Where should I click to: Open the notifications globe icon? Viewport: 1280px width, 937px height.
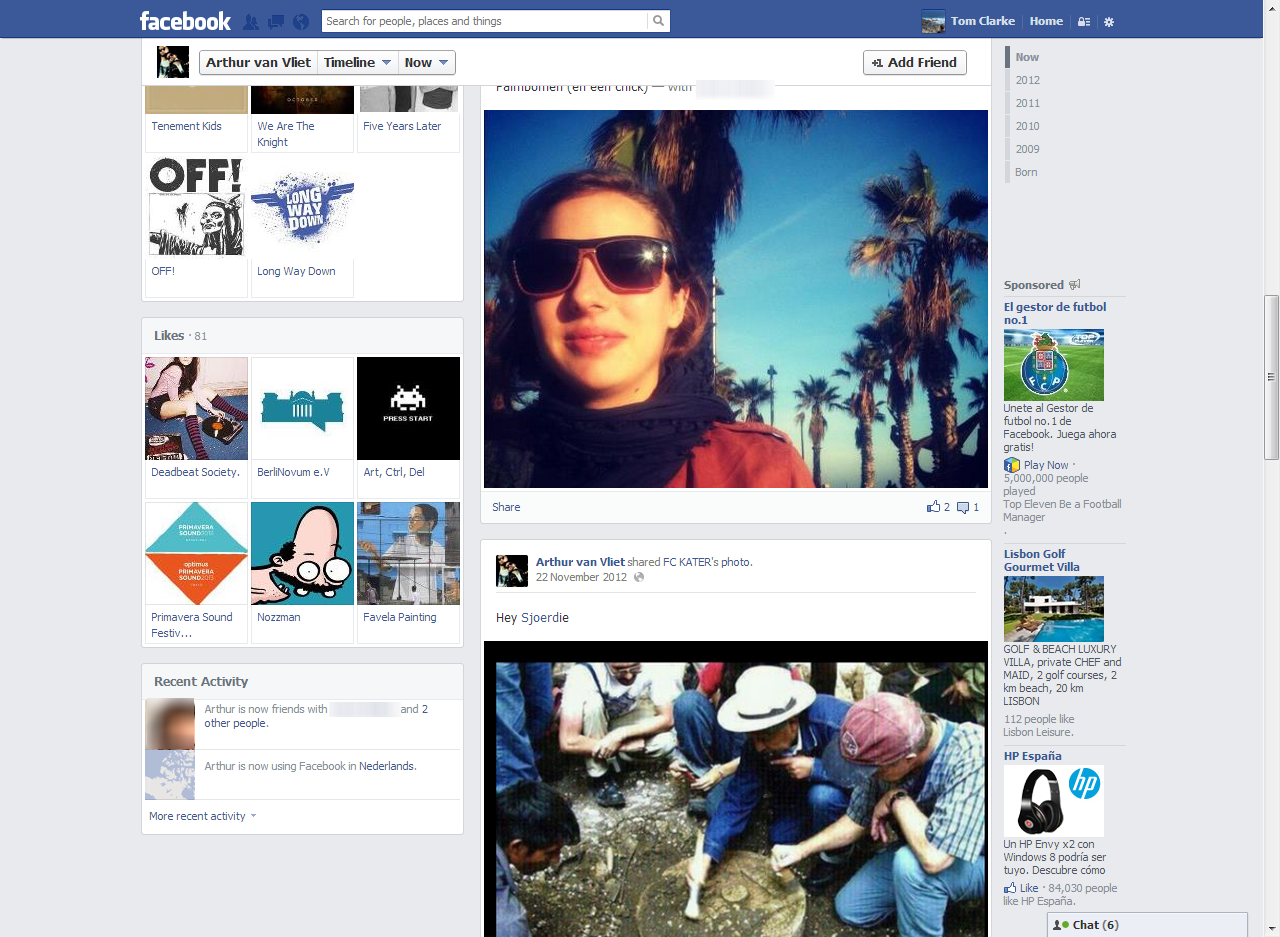tap(300, 21)
